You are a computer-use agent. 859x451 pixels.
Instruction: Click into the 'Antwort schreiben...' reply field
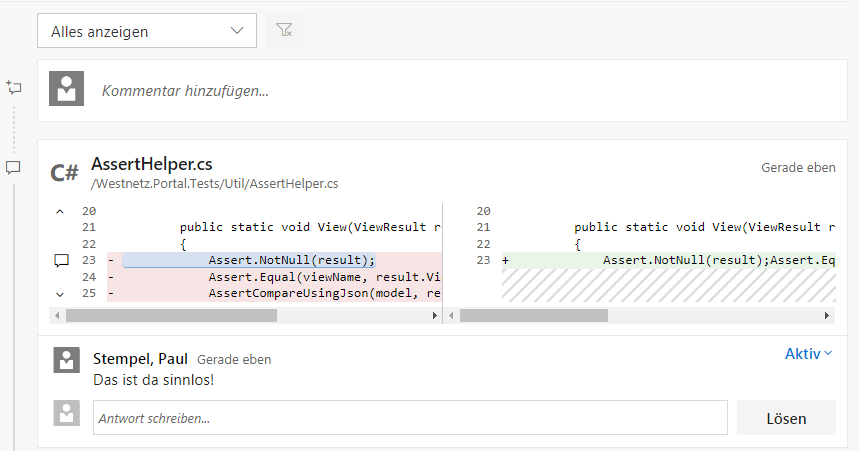click(410, 417)
